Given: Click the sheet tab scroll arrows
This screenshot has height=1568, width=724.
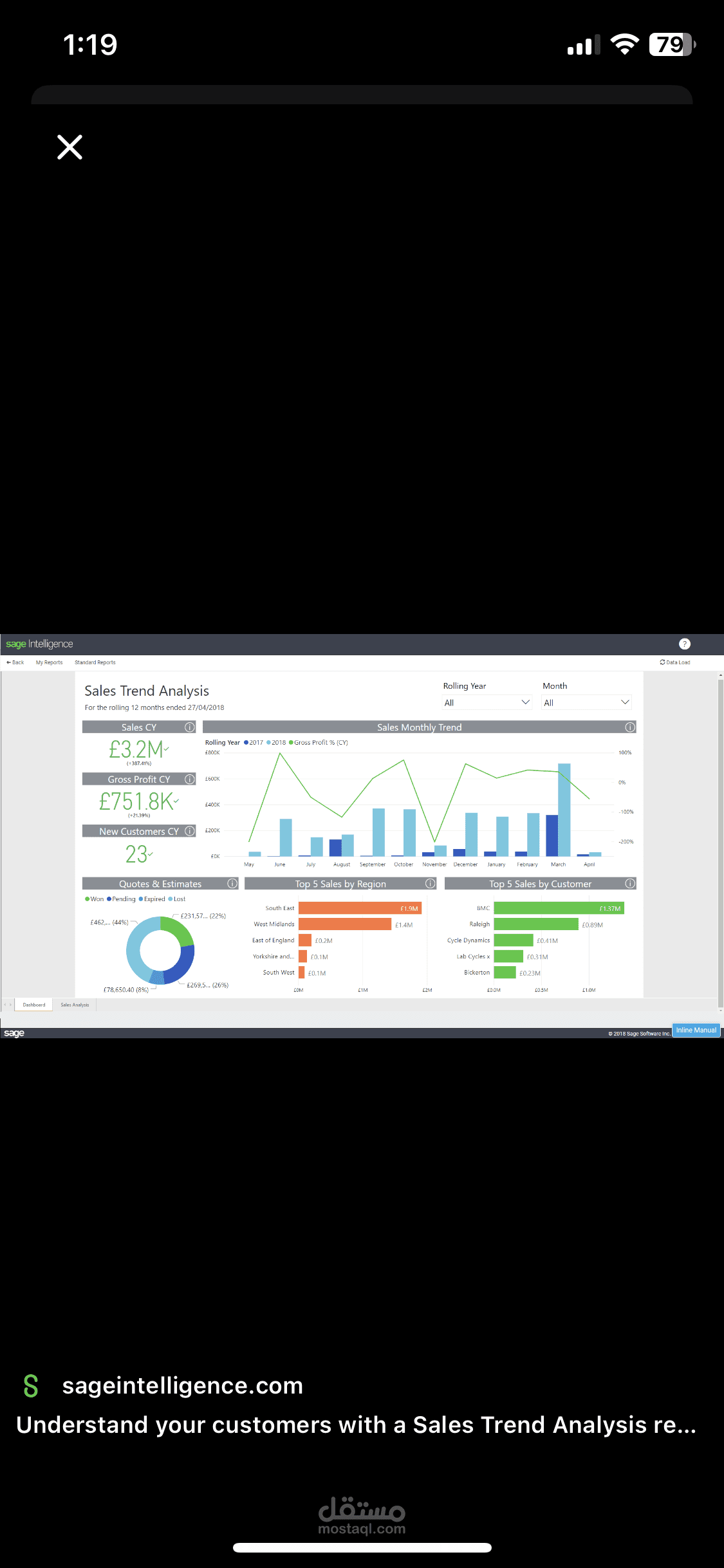Looking at the screenshot, I should tap(8, 1005).
